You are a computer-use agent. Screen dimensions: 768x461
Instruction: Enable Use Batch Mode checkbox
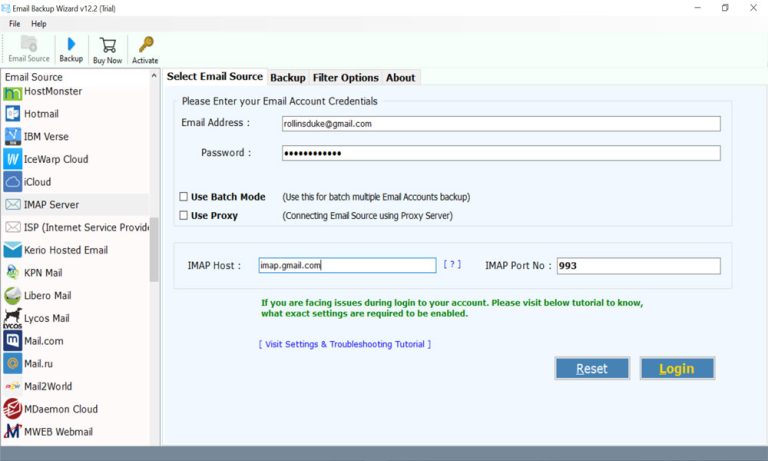[184, 196]
